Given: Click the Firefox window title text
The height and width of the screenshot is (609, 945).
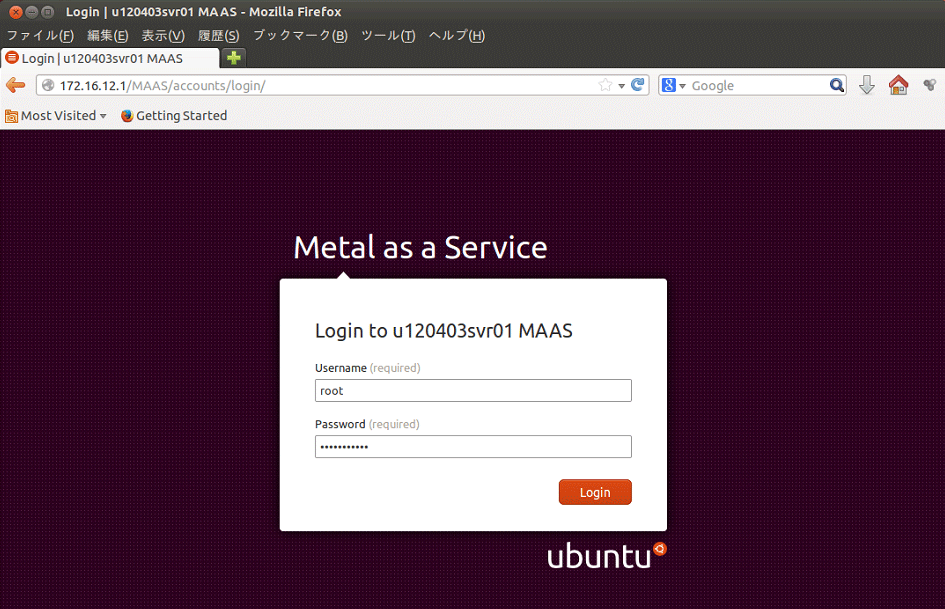Looking at the screenshot, I should tap(204, 12).
